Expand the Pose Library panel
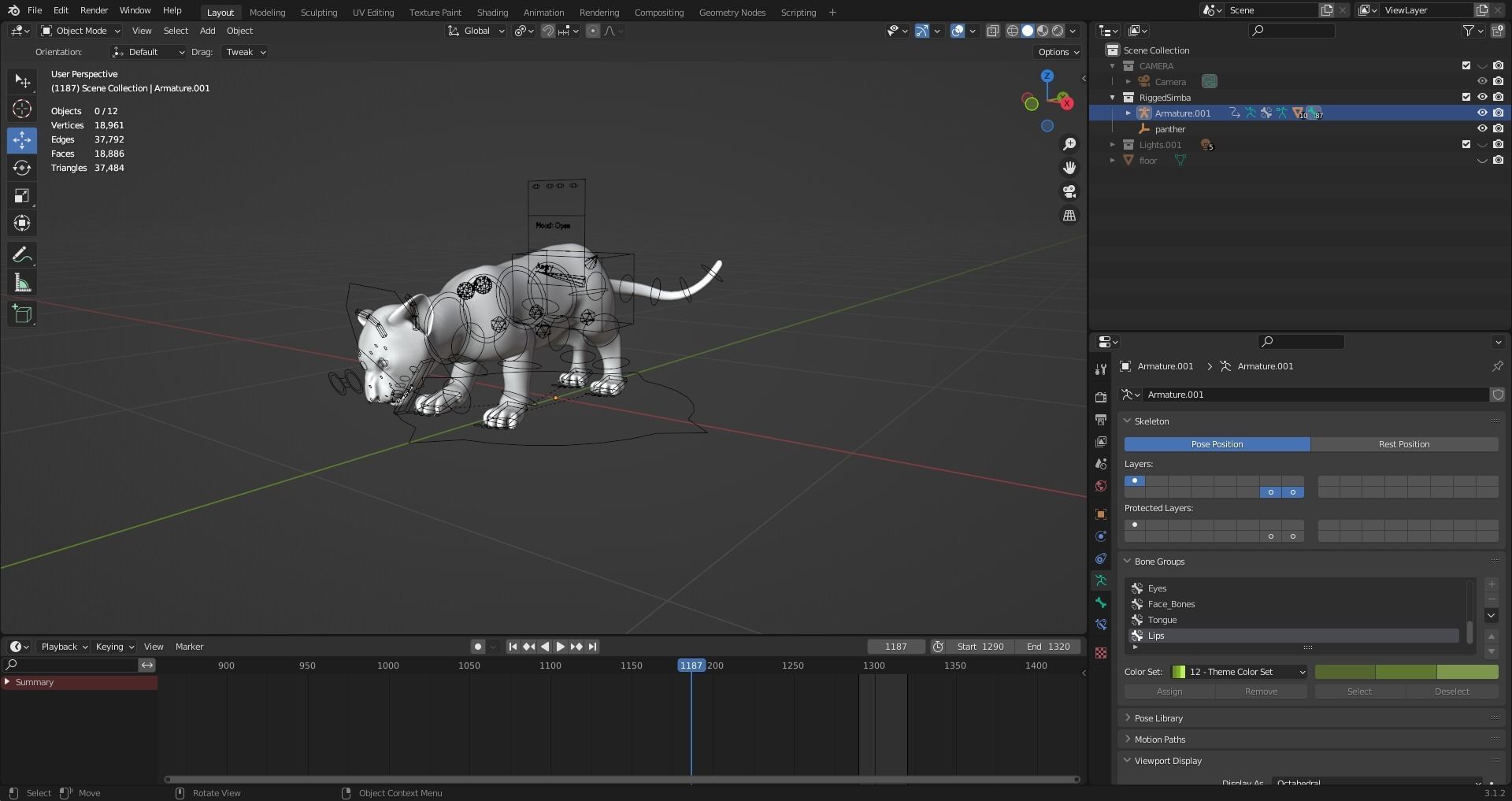 (1158, 718)
